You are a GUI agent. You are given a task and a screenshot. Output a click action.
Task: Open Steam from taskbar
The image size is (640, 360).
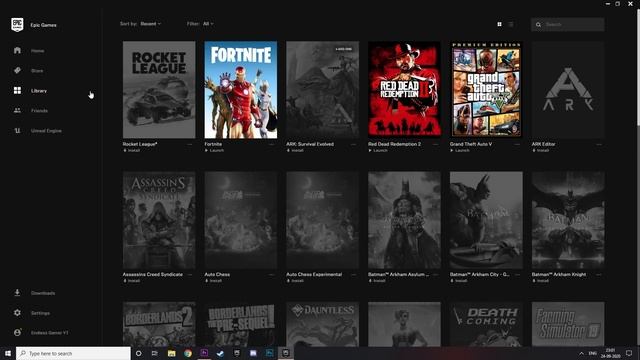click(x=220, y=353)
